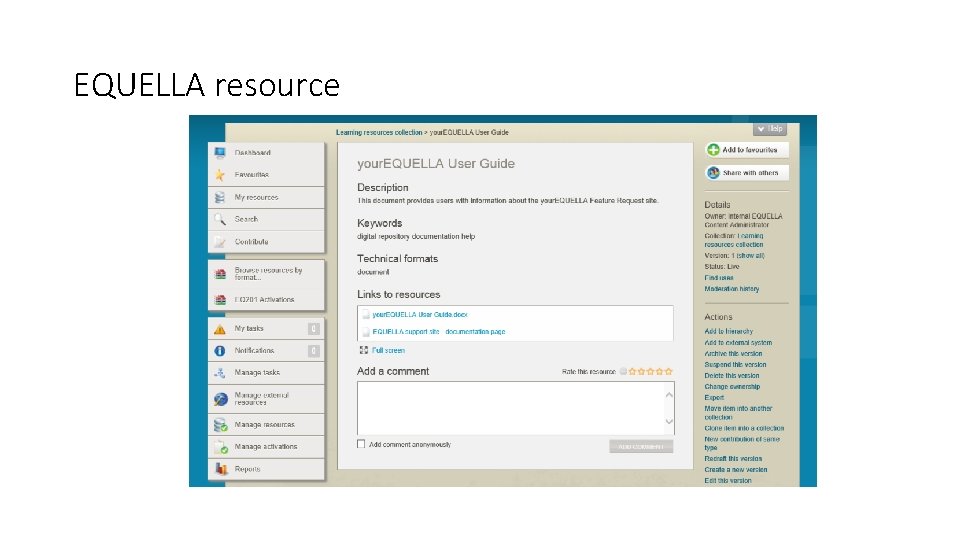Image resolution: width=960 pixels, height=540 pixels.
Task: Open My tasks menu item
Action: click(266, 329)
